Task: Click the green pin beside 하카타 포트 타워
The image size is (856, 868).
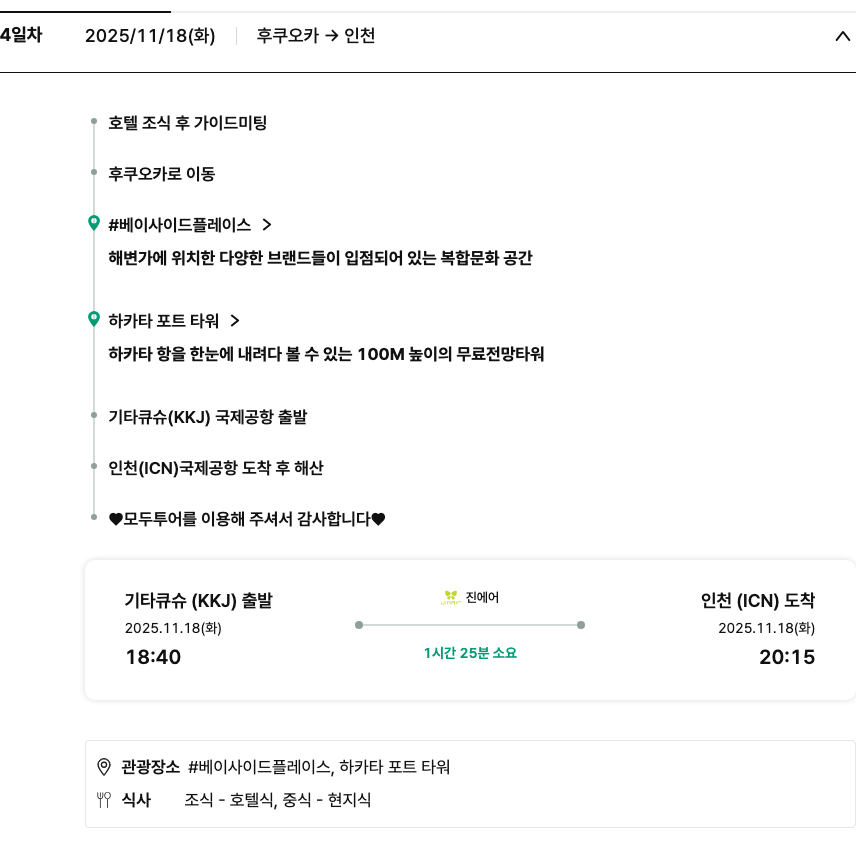Action: [94, 319]
